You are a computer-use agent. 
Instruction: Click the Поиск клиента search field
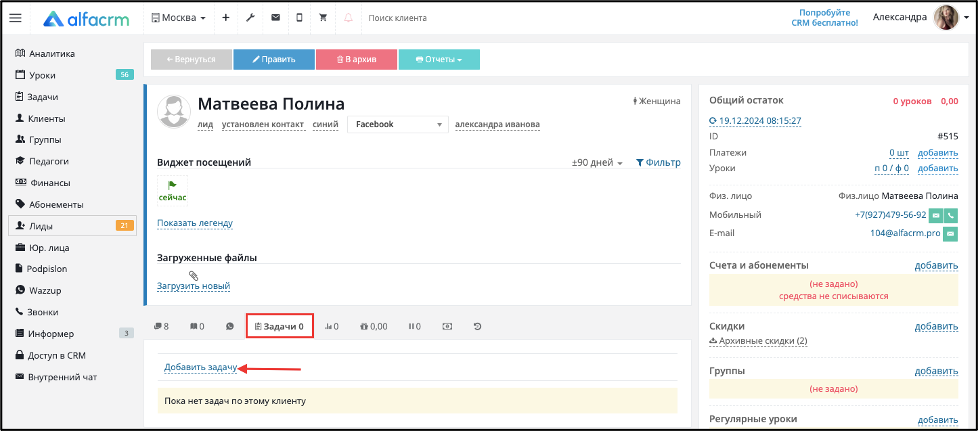point(437,18)
